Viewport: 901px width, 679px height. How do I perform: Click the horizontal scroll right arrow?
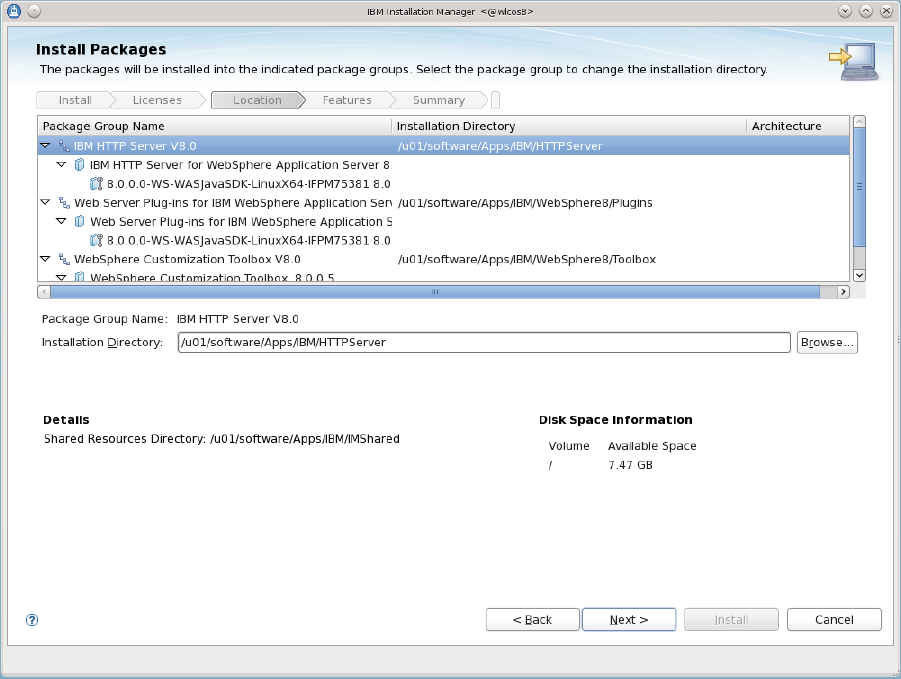843,292
